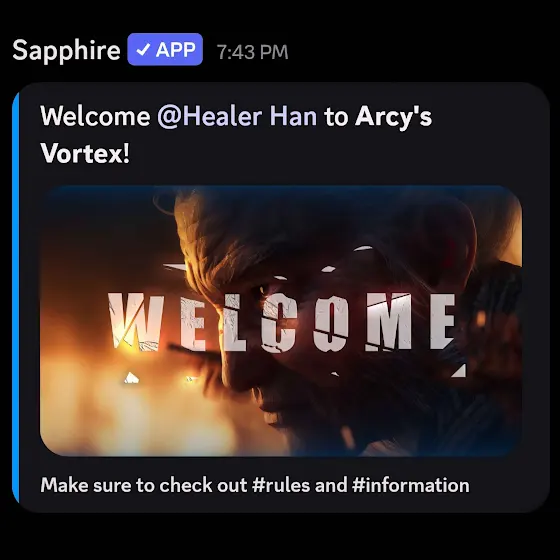Screen dimensions: 560x560
Task: Open the WELCOME banner image preview
Action: [x=281, y=321]
